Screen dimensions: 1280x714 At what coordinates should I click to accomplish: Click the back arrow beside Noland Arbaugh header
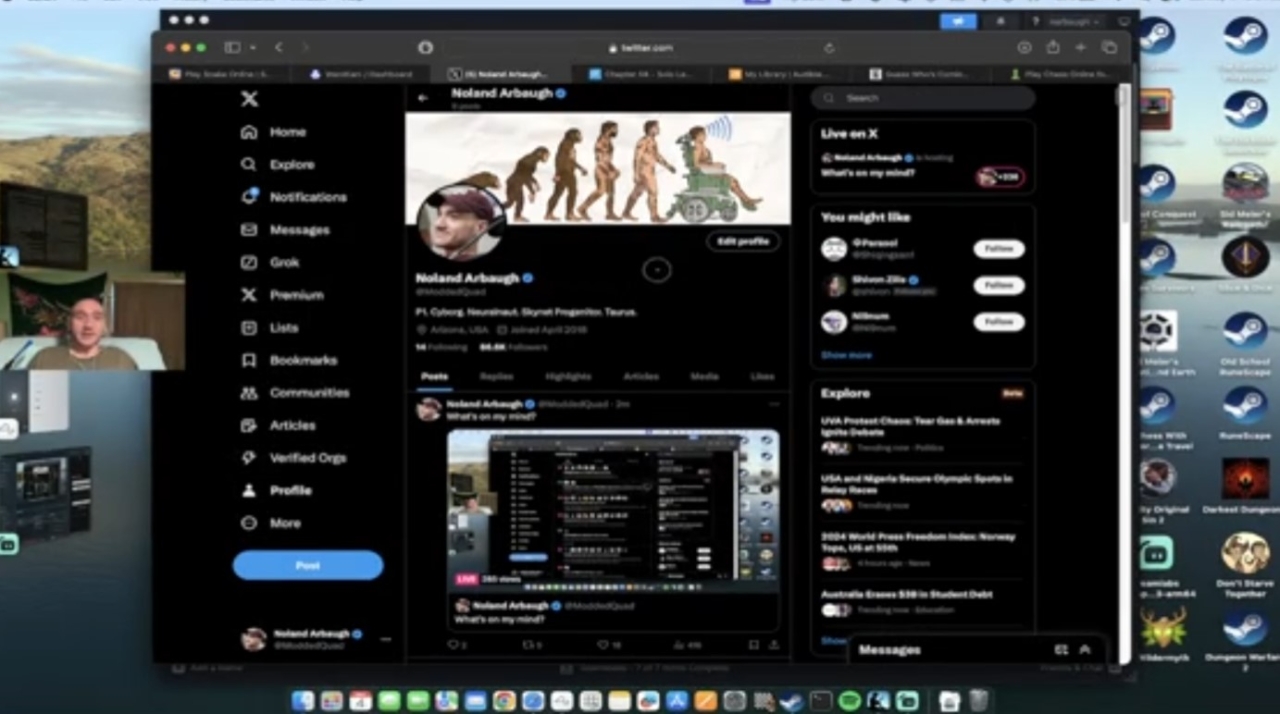coord(423,98)
